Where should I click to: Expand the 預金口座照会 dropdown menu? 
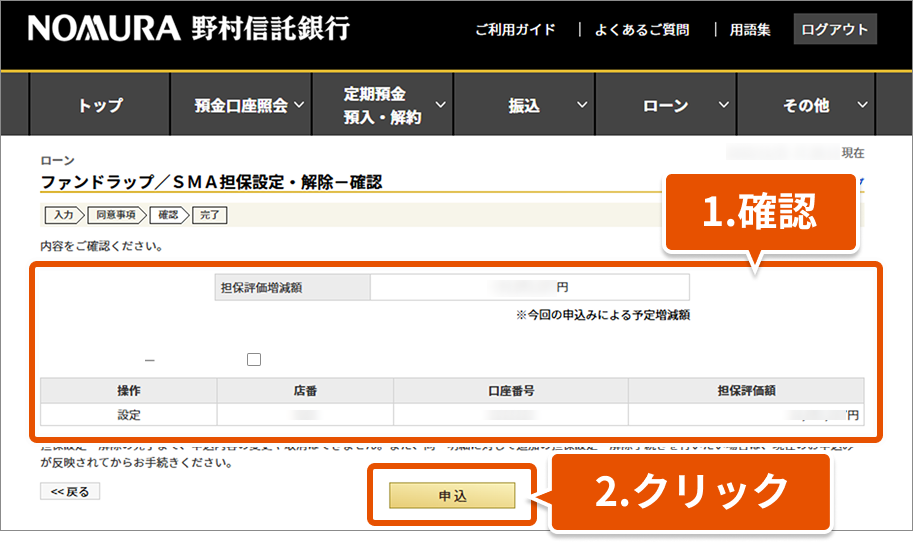[x=250, y=105]
